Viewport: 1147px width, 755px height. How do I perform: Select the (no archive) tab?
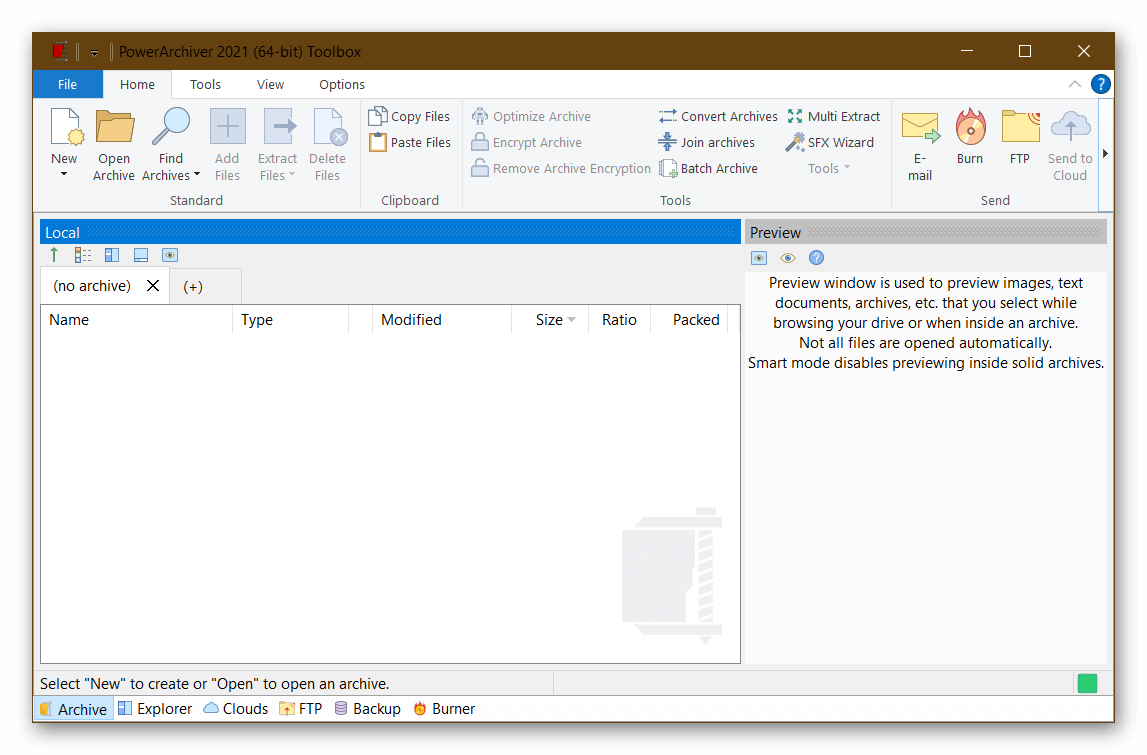point(92,285)
